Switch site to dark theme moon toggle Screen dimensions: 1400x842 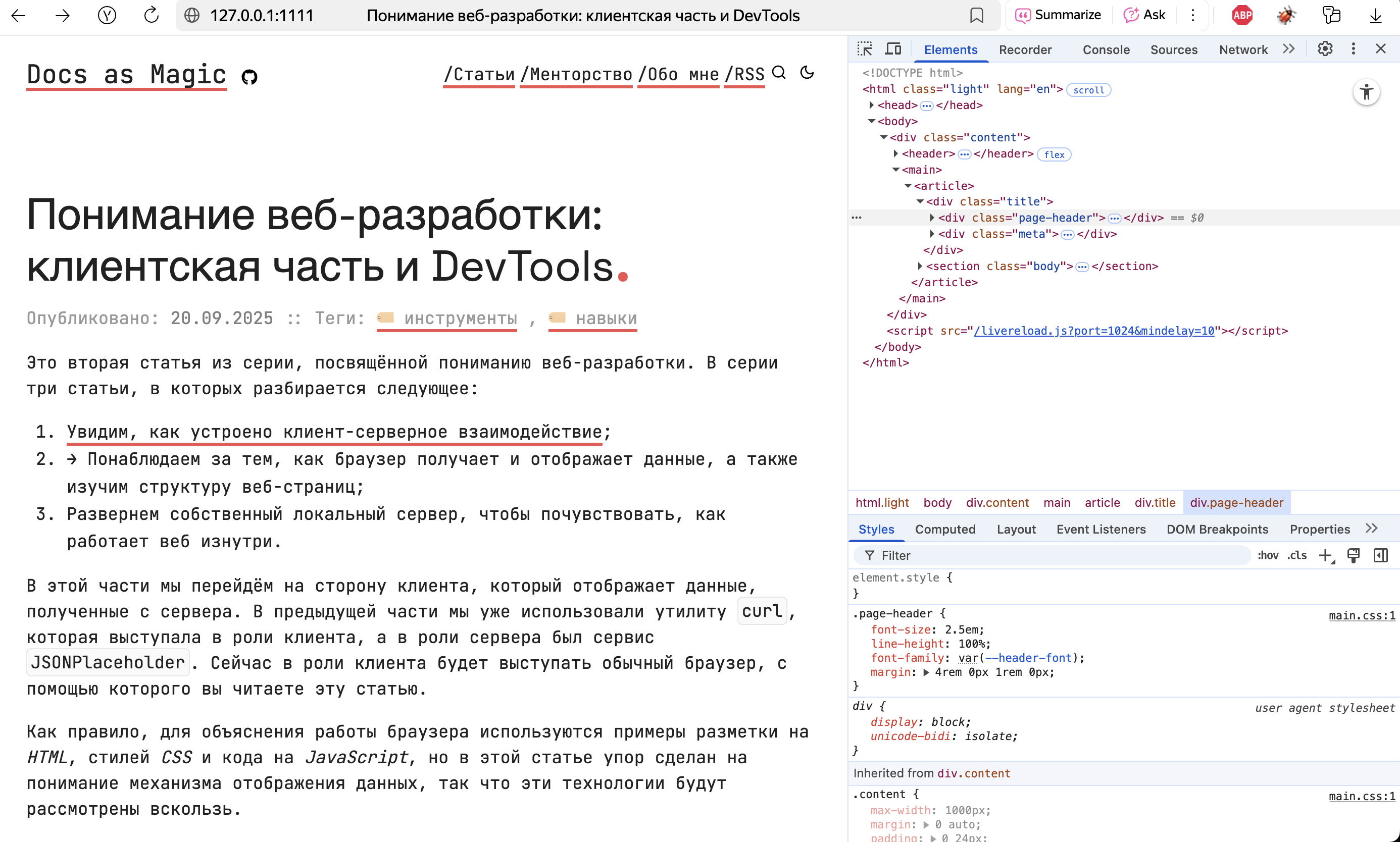pyautogui.click(x=807, y=73)
